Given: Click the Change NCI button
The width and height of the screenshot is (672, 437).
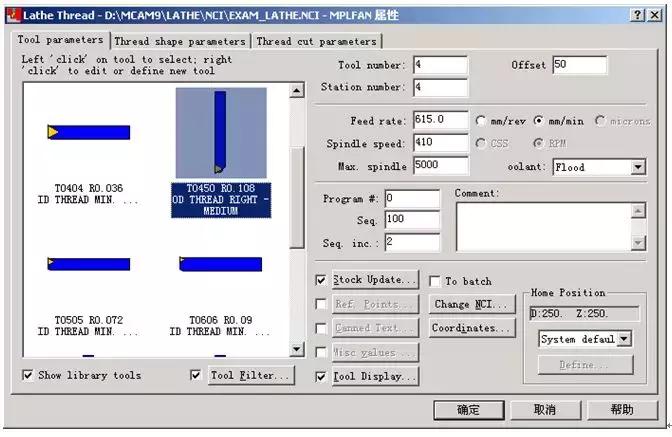Looking at the screenshot, I should pyautogui.click(x=472, y=304).
